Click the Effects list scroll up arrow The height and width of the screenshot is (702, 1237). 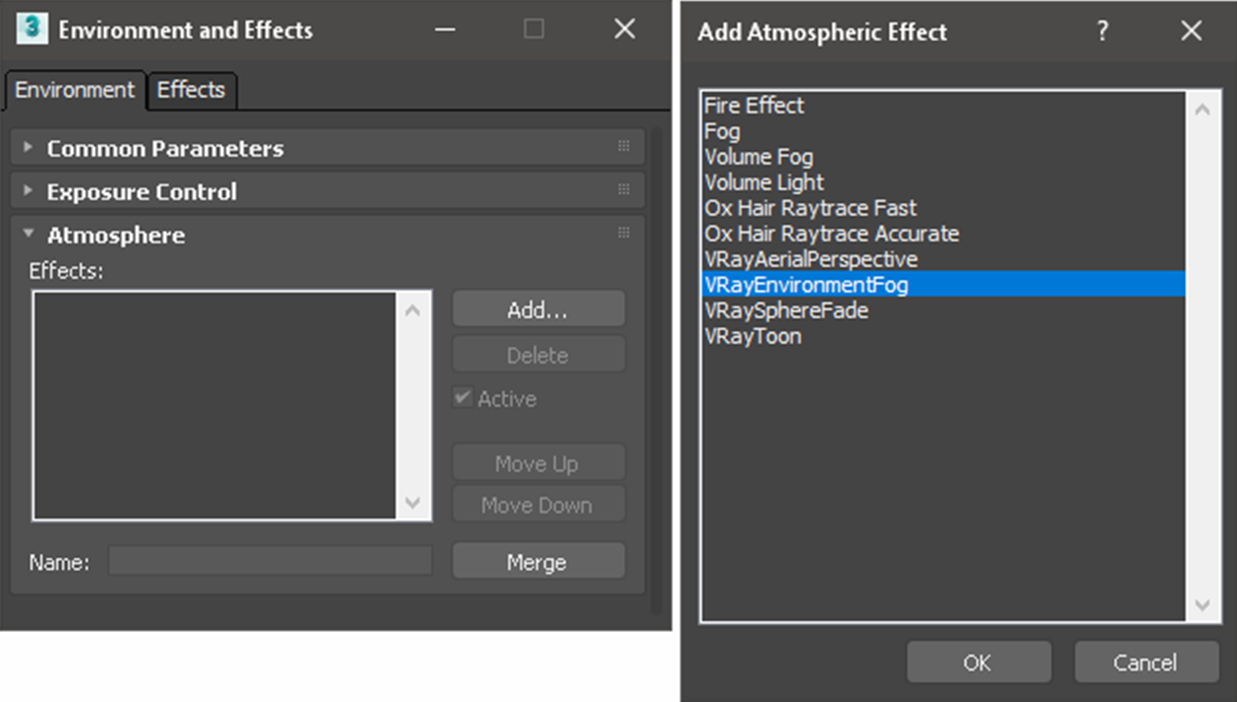tap(413, 311)
